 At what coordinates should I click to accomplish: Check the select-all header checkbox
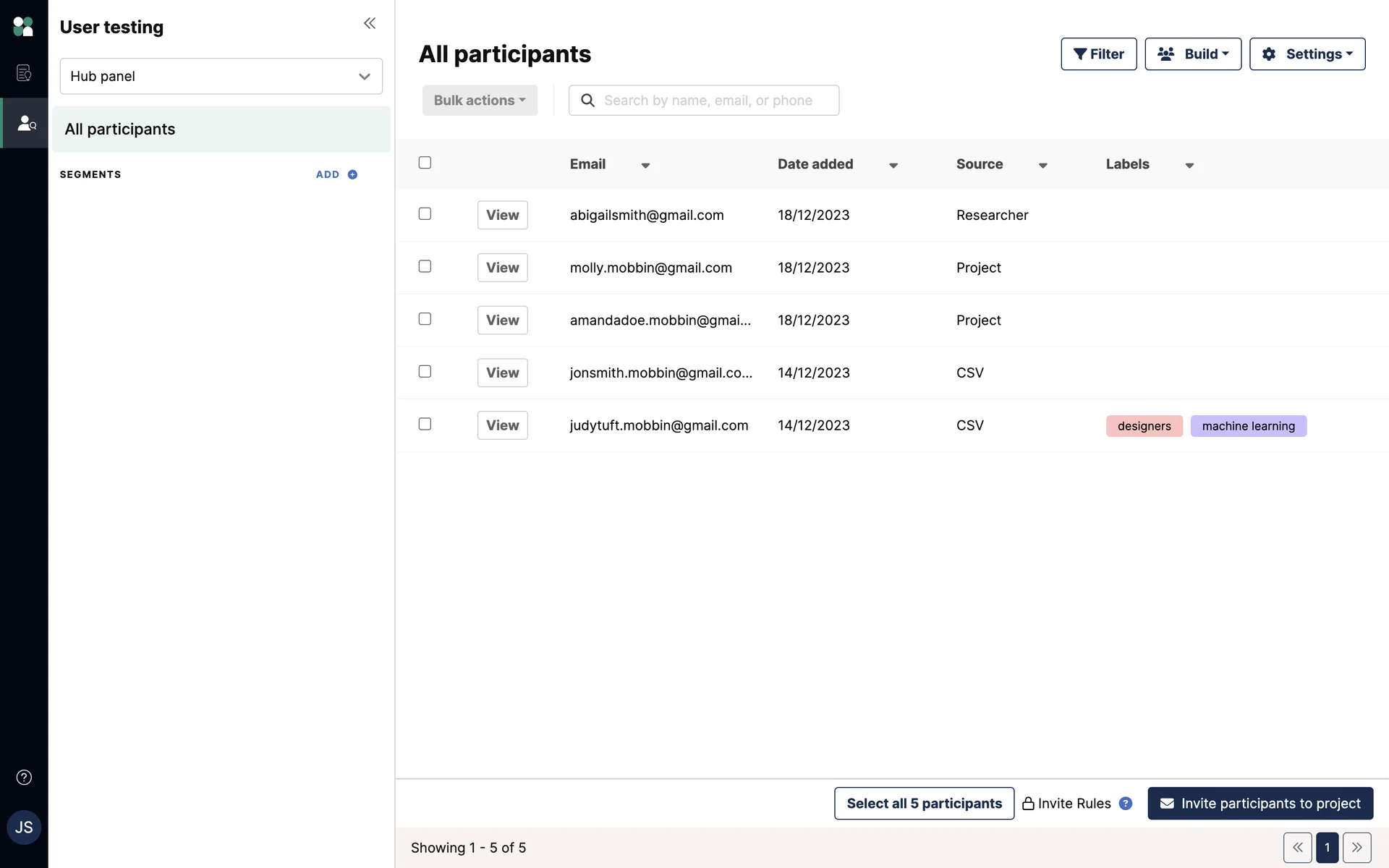pyautogui.click(x=425, y=163)
